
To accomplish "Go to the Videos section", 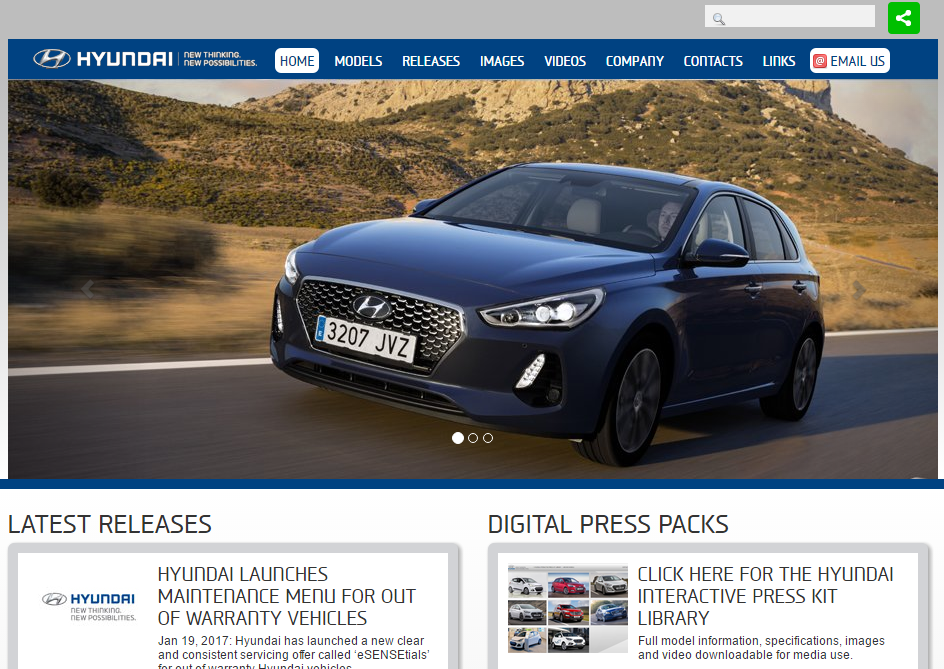I will pos(565,61).
